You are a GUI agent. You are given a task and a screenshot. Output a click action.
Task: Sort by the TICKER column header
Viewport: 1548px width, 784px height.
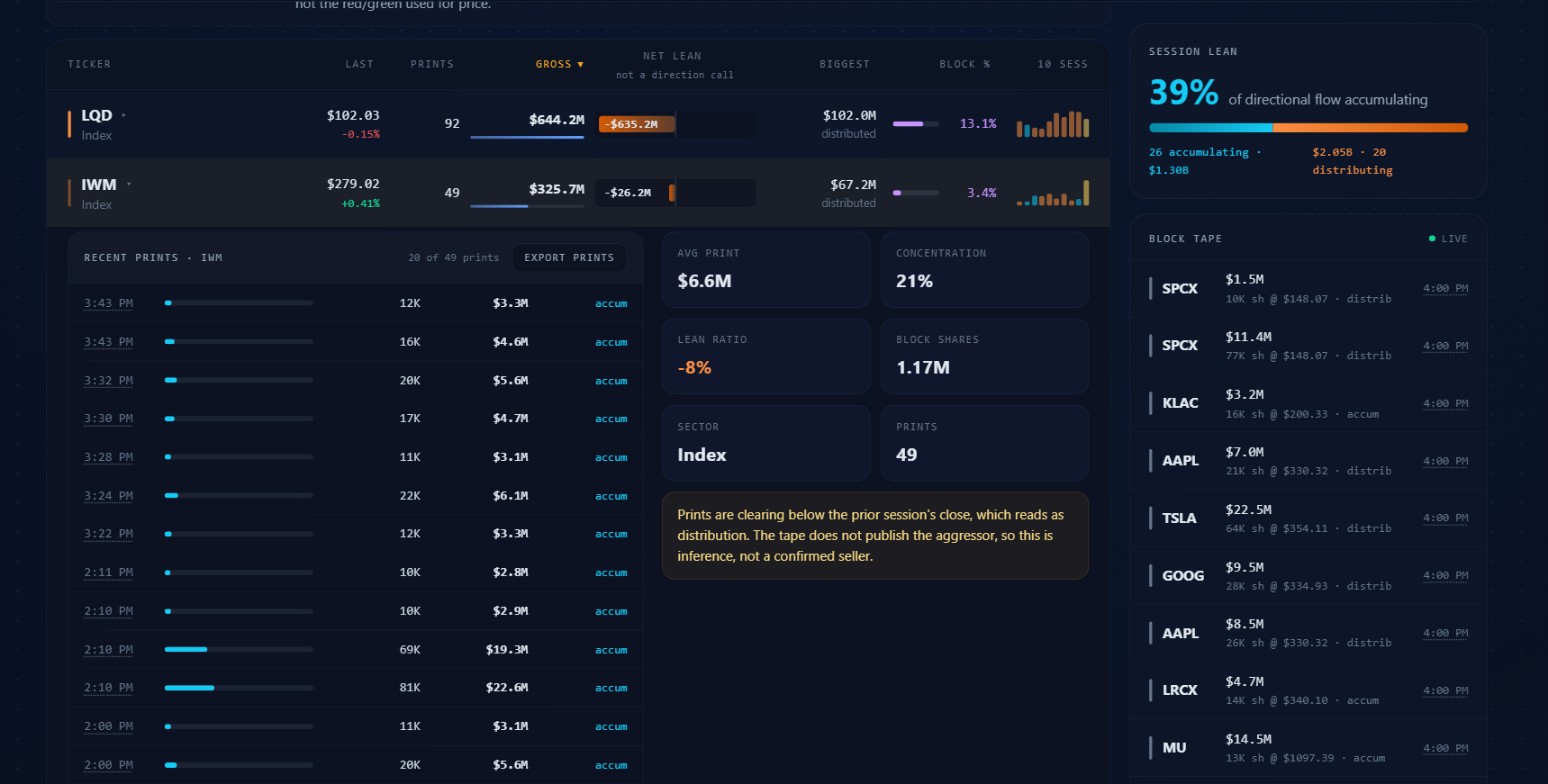90,64
